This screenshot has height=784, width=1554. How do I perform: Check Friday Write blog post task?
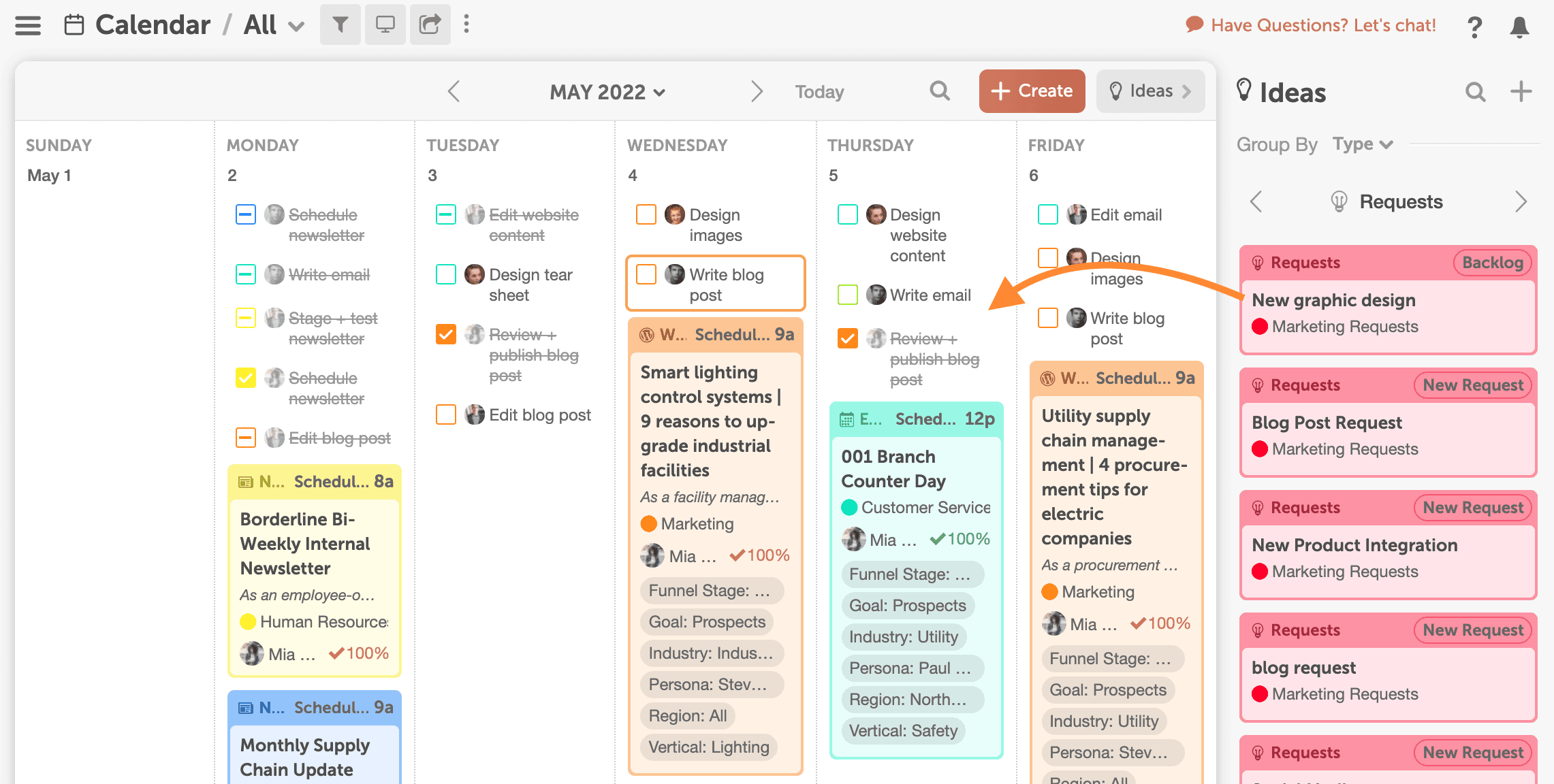click(x=1048, y=318)
